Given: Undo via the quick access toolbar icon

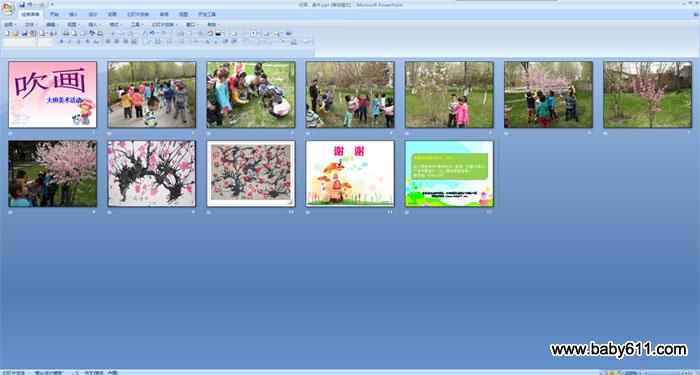Looking at the screenshot, I should [30, 4].
